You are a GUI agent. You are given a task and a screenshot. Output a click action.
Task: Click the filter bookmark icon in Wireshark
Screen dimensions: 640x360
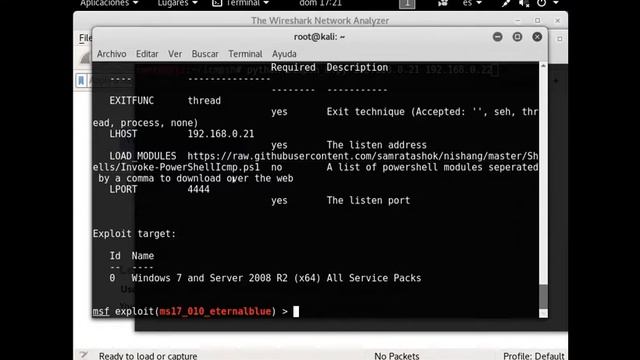(x=81, y=80)
